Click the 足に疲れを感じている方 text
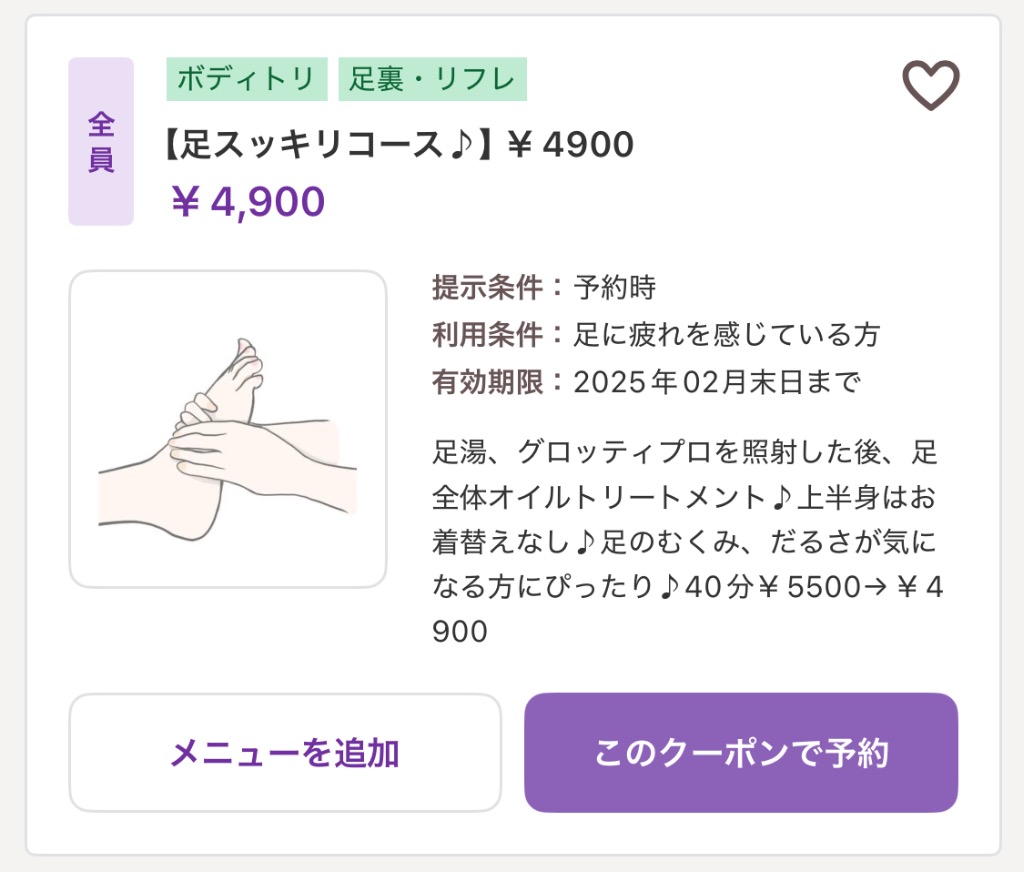Image resolution: width=1024 pixels, height=872 pixels. [x=727, y=335]
